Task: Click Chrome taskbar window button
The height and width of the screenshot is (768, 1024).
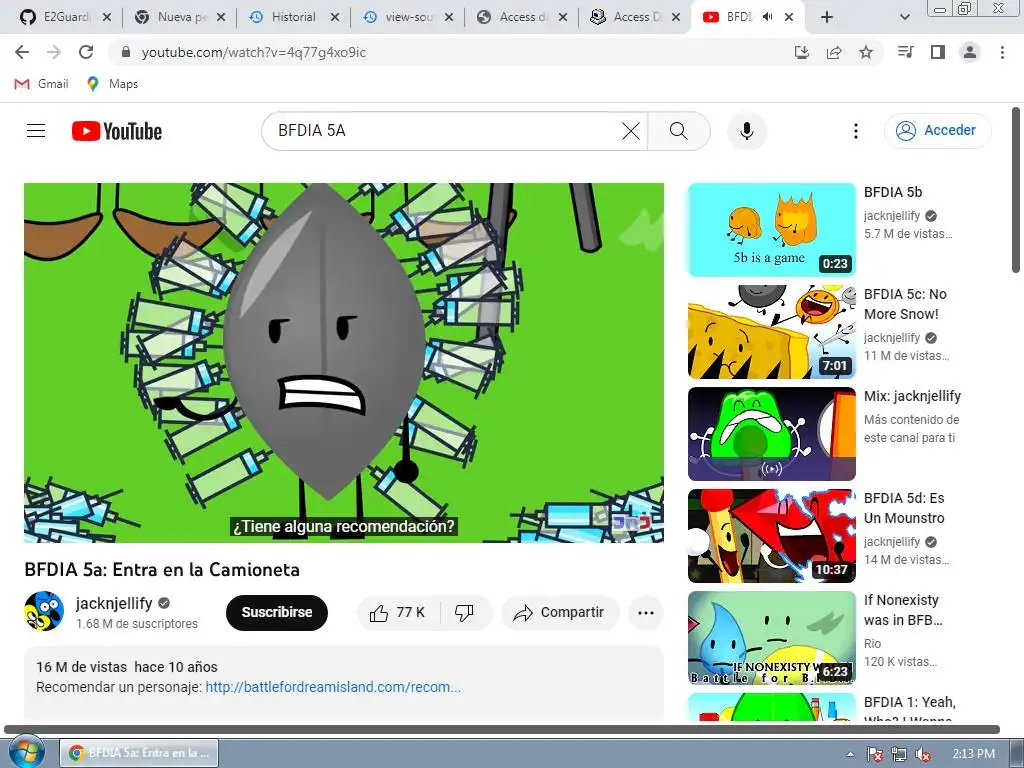Action: pyautogui.click(x=139, y=753)
